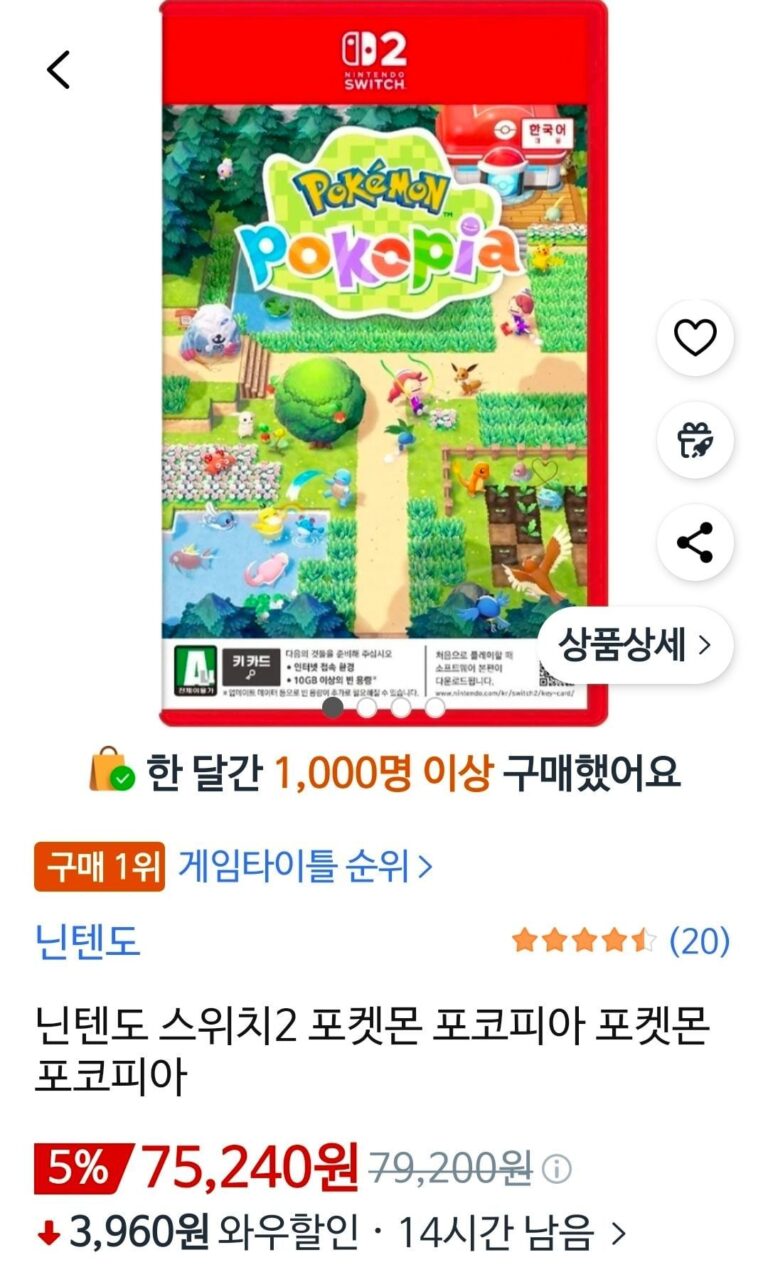Expand 와우할인 discount details chevron
This screenshot has height=1267, width=768.
click(x=618, y=1233)
